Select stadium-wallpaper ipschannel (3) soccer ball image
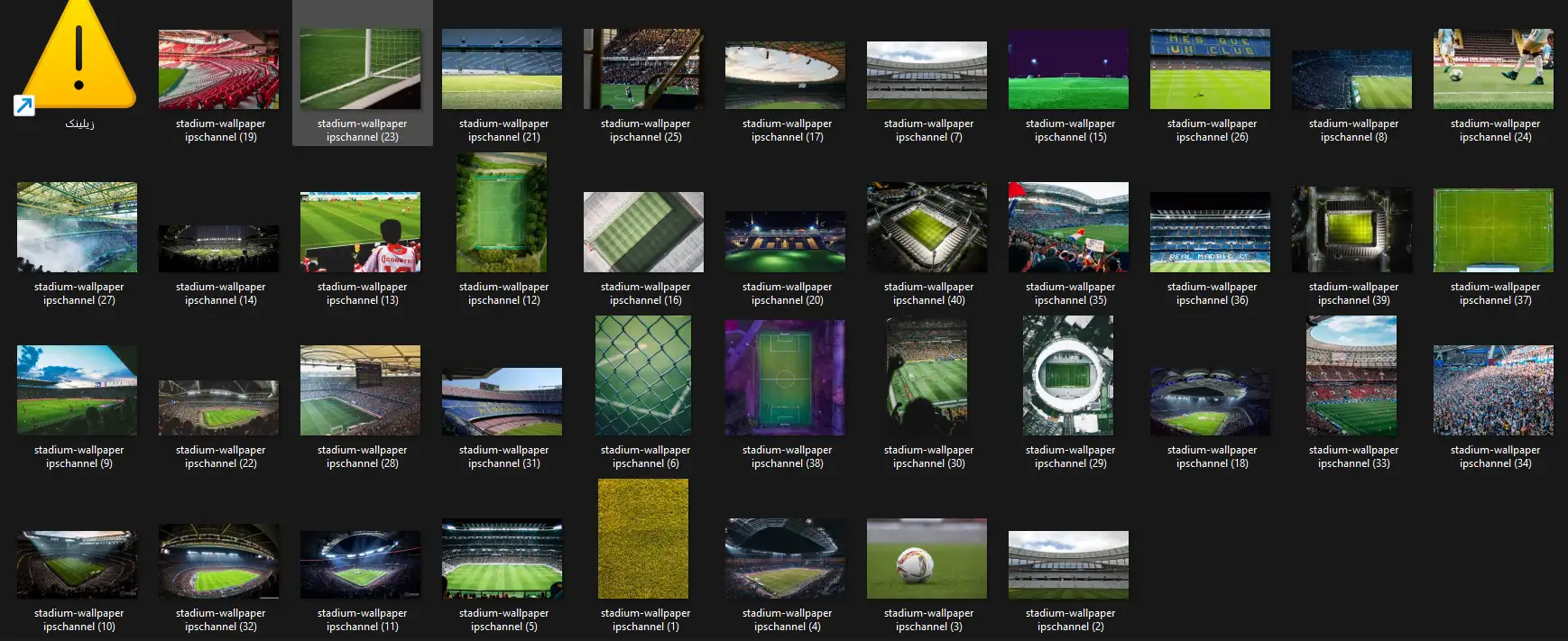Screen dimensions: 1568x641 click(927, 558)
